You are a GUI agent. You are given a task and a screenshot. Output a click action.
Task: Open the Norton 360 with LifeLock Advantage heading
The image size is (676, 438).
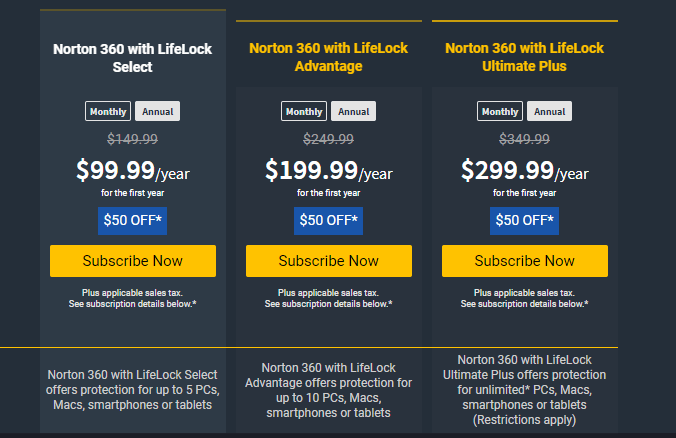(x=329, y=57)
